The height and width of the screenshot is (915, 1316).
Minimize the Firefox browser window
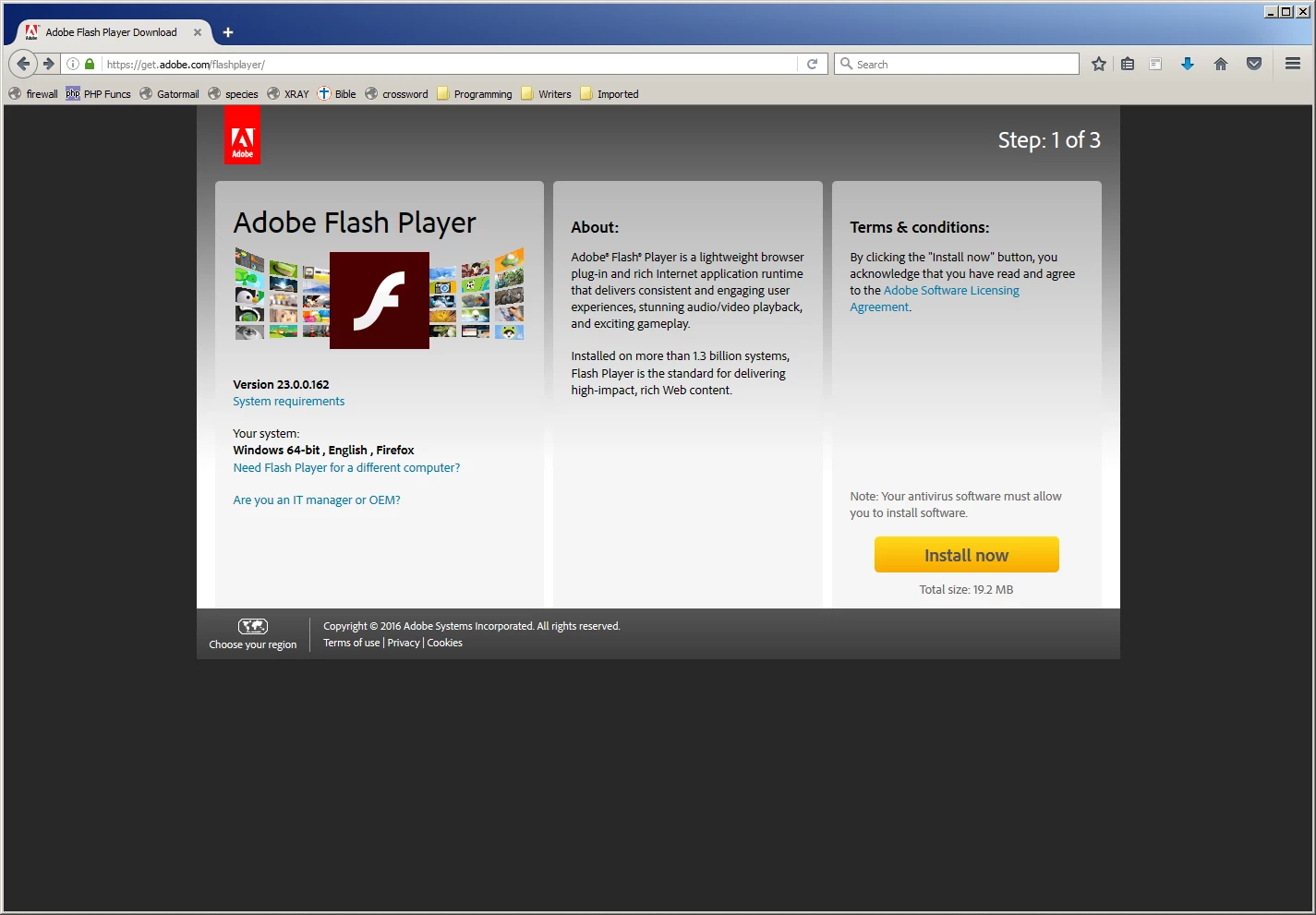coord(1271,11)
